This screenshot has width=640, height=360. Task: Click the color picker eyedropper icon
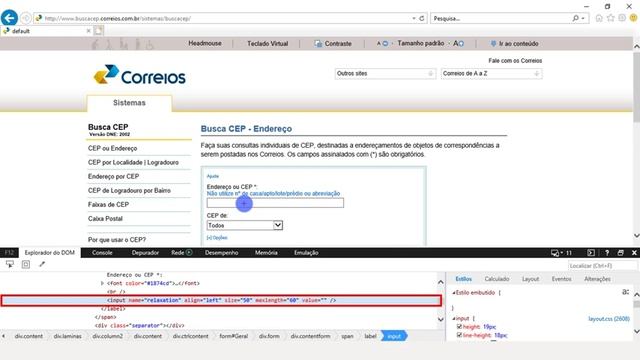(x=42, y=264)
